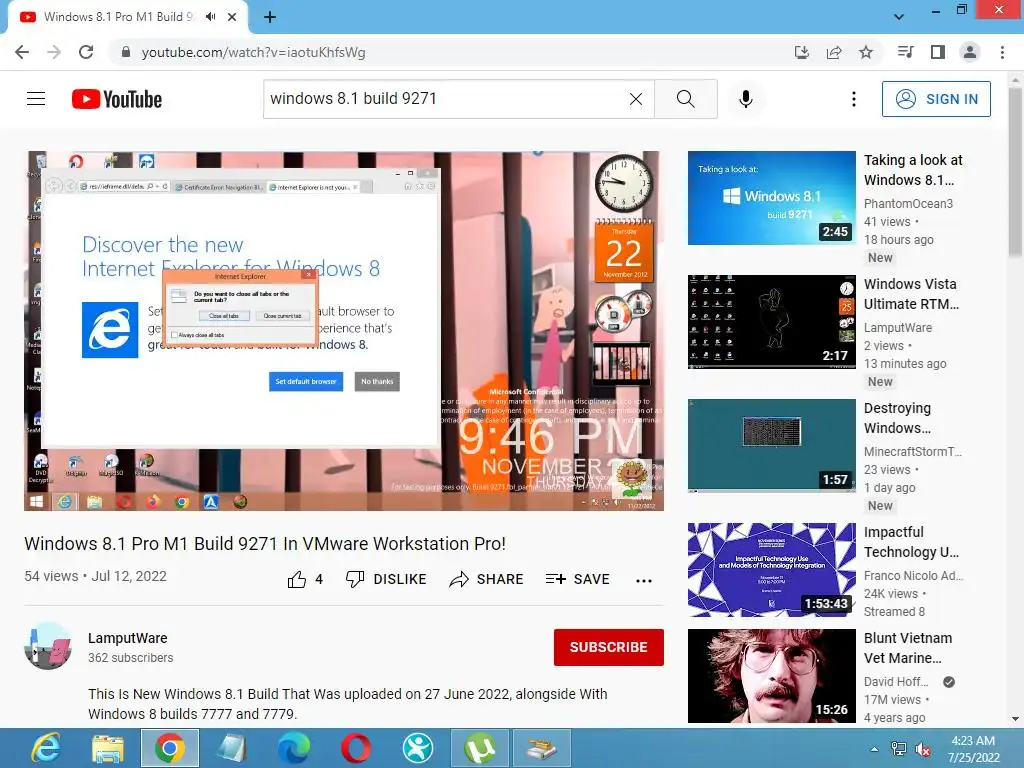
Task: Click David Hoff channel name
Action: (896, 681)
